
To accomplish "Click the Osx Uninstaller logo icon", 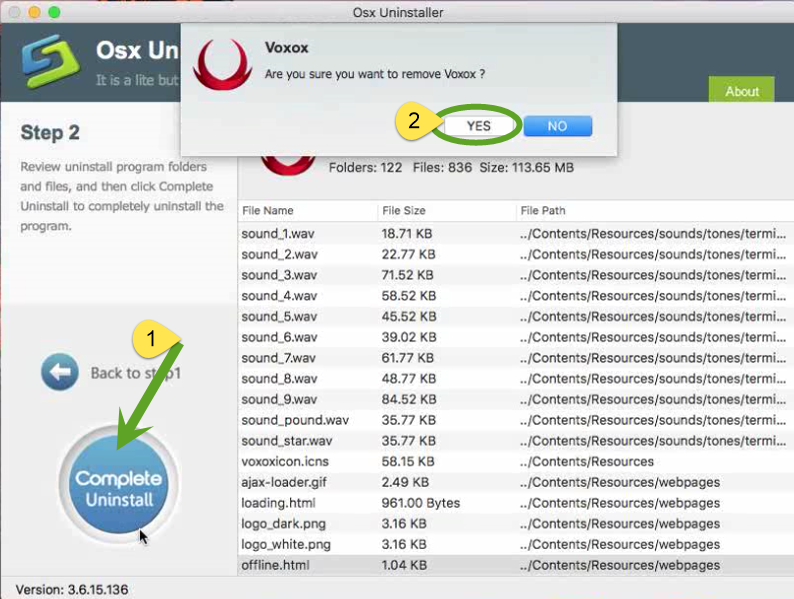I will 51,61.
